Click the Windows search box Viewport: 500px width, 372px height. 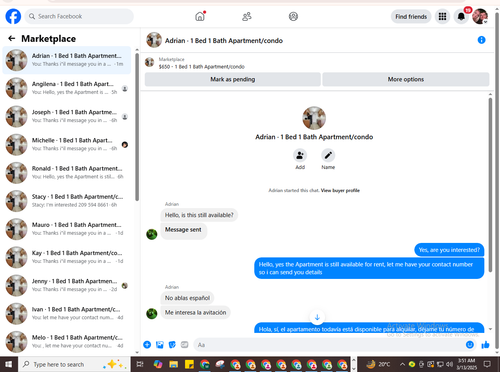[x=73, y=364]
